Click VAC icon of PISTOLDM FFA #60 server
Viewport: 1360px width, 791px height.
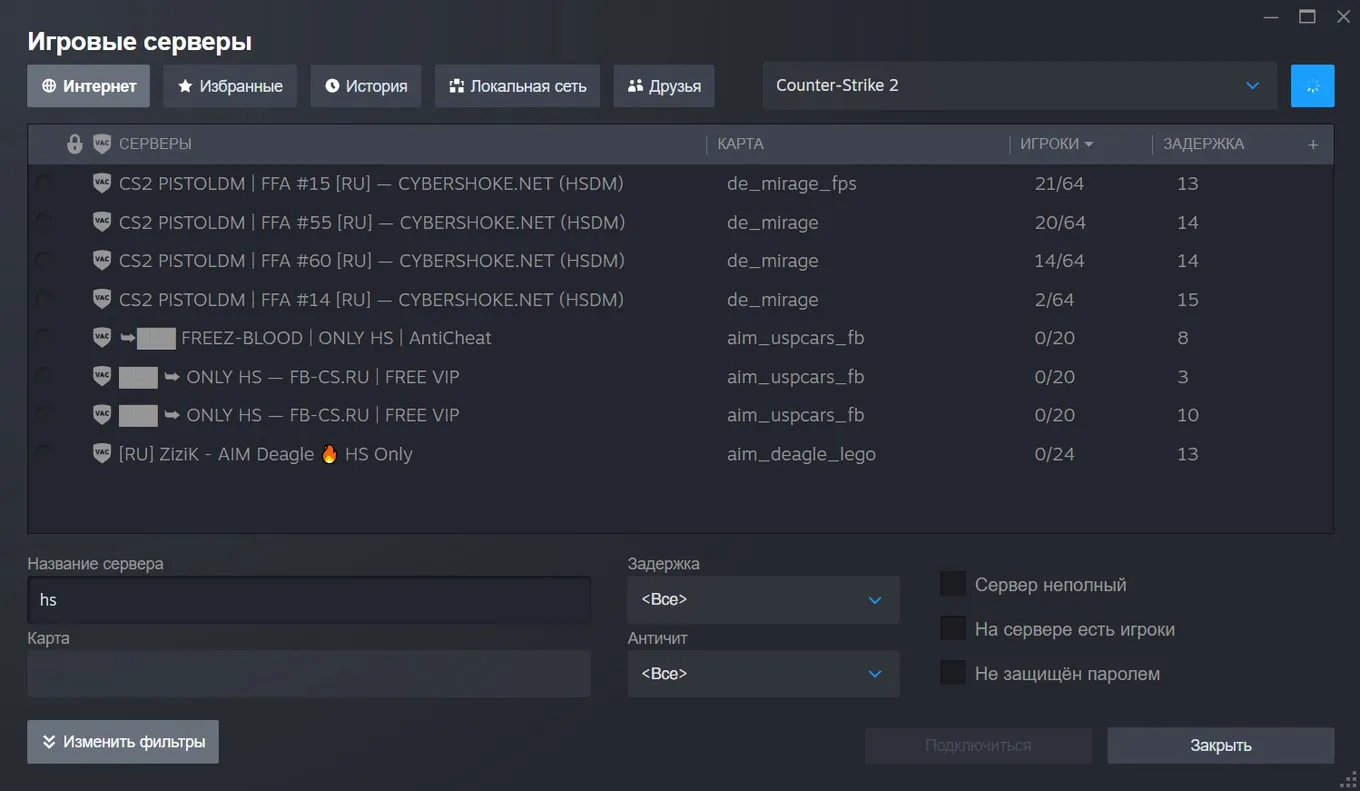(101, 260)
